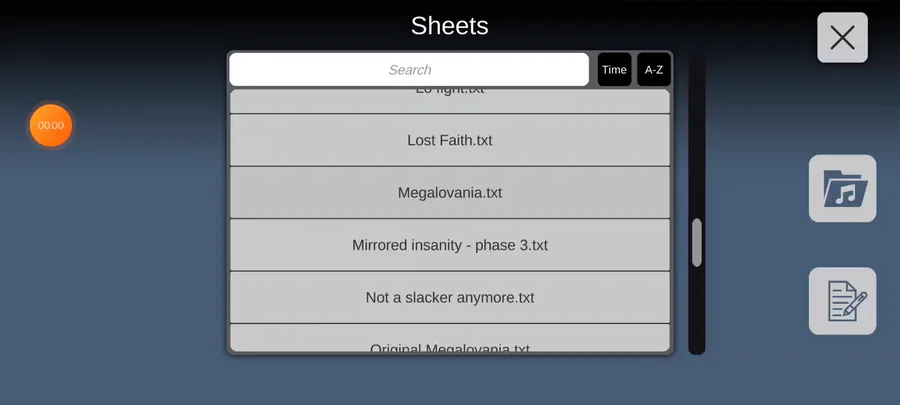Click the Sheets title heading

pos(449,26)
